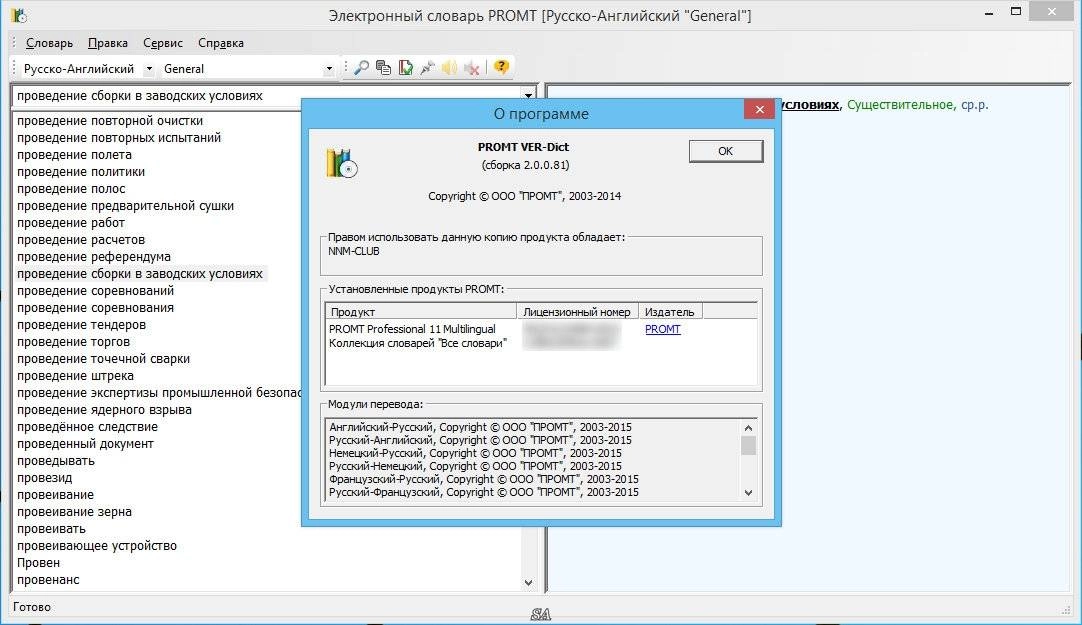Select 'провеивание зерна' entry
The image size is (1082, 625).
pos(74,512)
